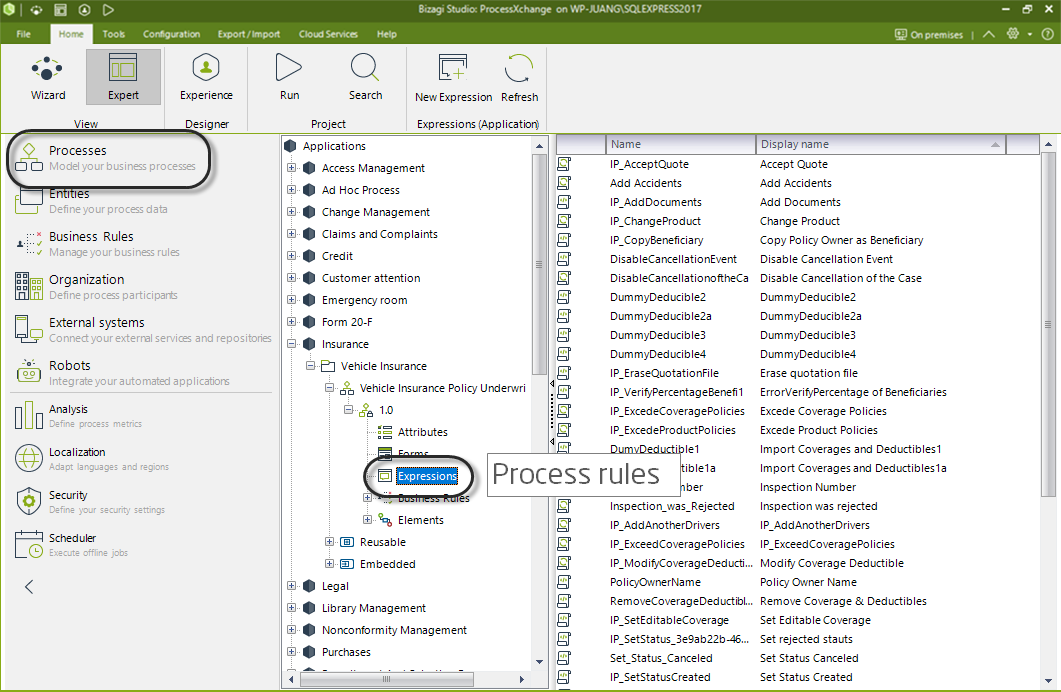Collapse the left modules panel arrow
Image resolution: width=1061 pixels, height=692 pixels.
(29, 586)
